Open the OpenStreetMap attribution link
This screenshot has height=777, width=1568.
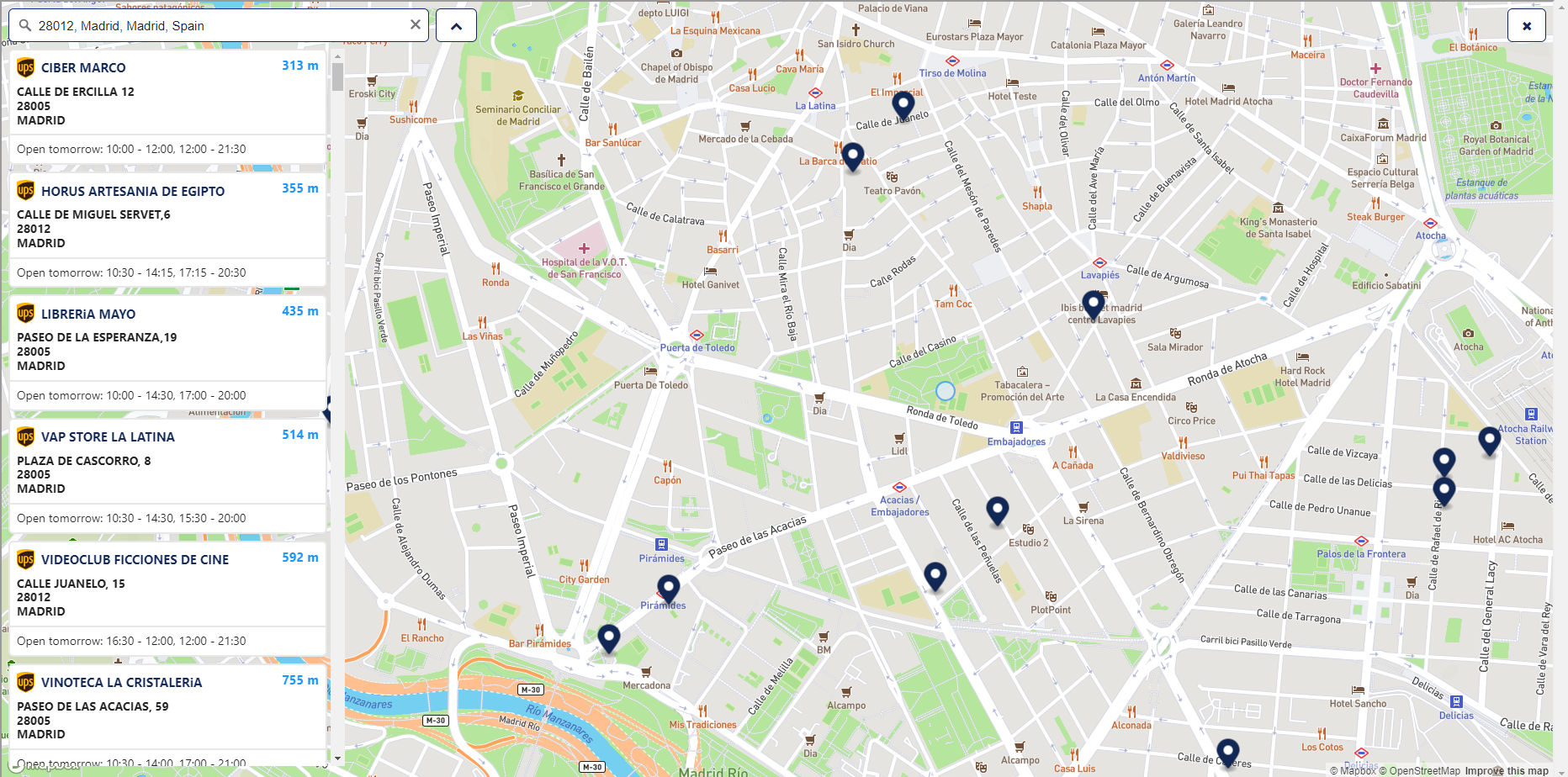click(x=1420, y=770)
